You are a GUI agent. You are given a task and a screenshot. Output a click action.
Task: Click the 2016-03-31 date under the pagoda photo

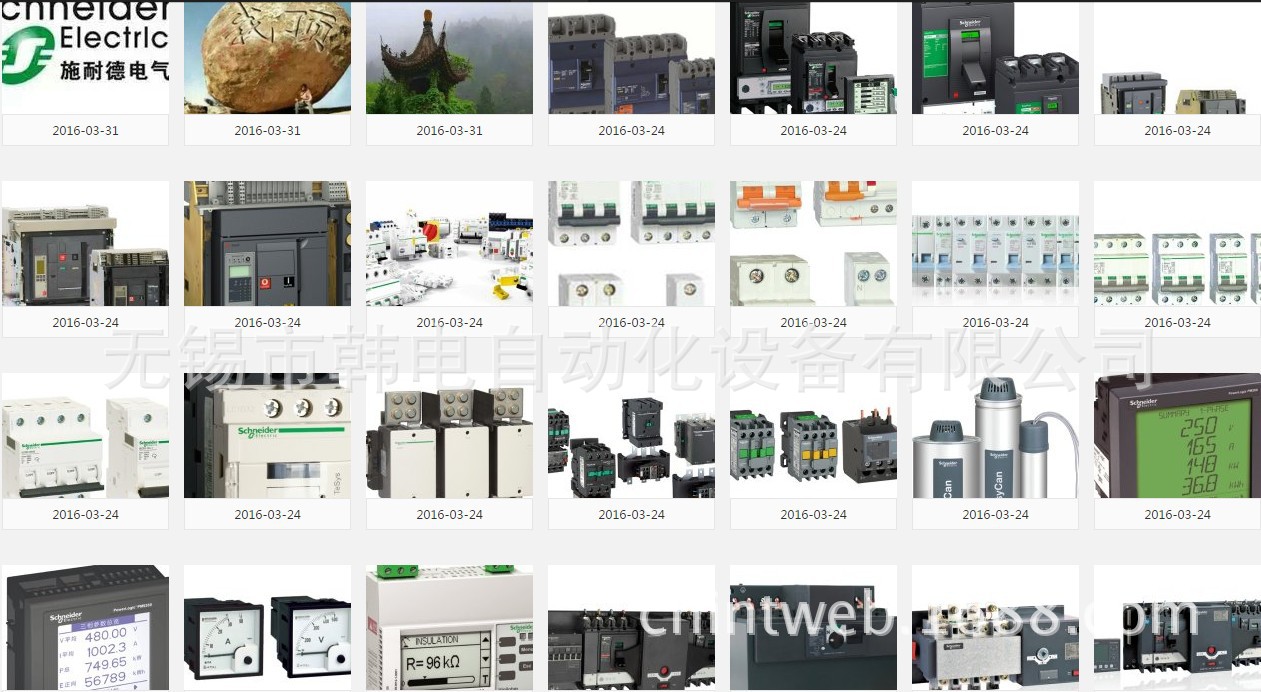point(449,131)
